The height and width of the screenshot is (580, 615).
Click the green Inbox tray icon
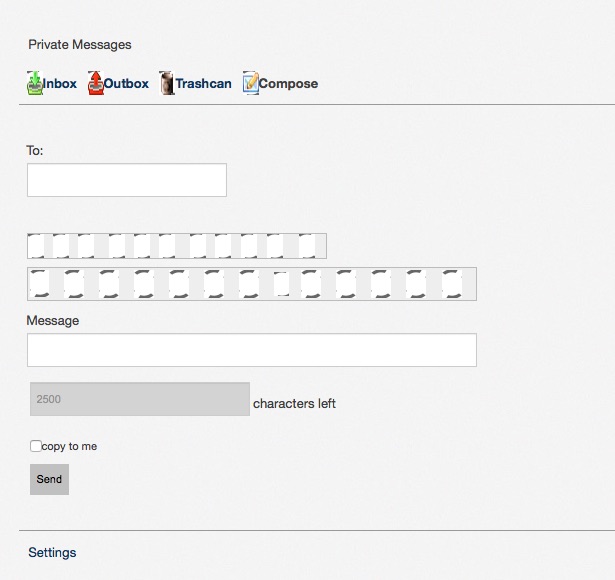[x=35, y=83]
